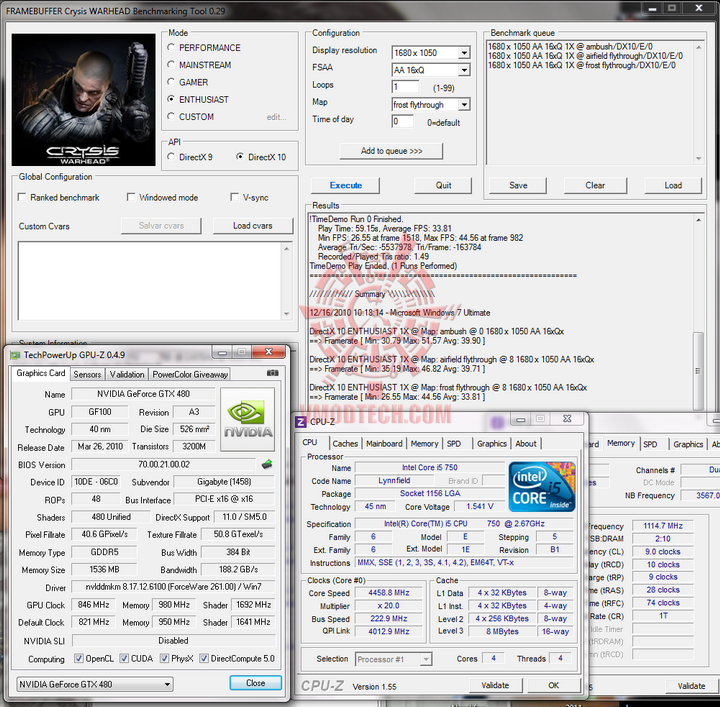The image size is (720, 707).
Task: Click Add to queue button
Action: point(391,151)
